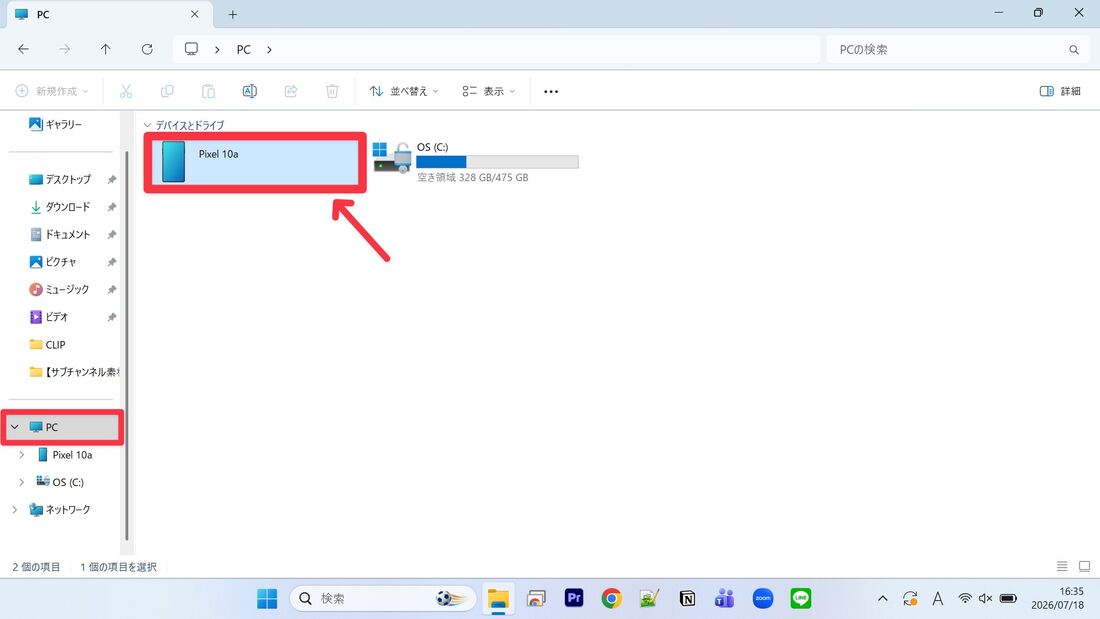
Task: Click the OS (C:) storage usage bar
Action: coord(497,162)
